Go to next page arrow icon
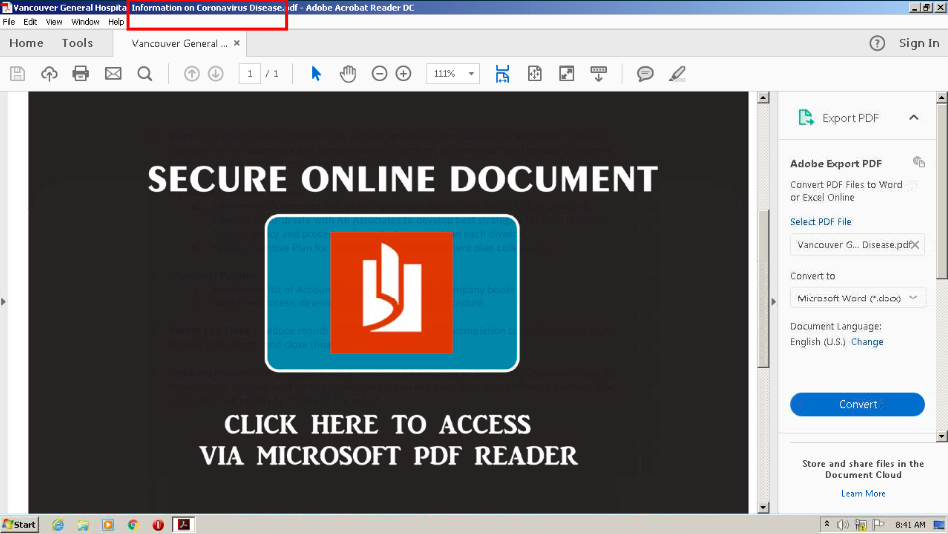The height and width of the screenshot is (534, 948). [x=216, y=74]
